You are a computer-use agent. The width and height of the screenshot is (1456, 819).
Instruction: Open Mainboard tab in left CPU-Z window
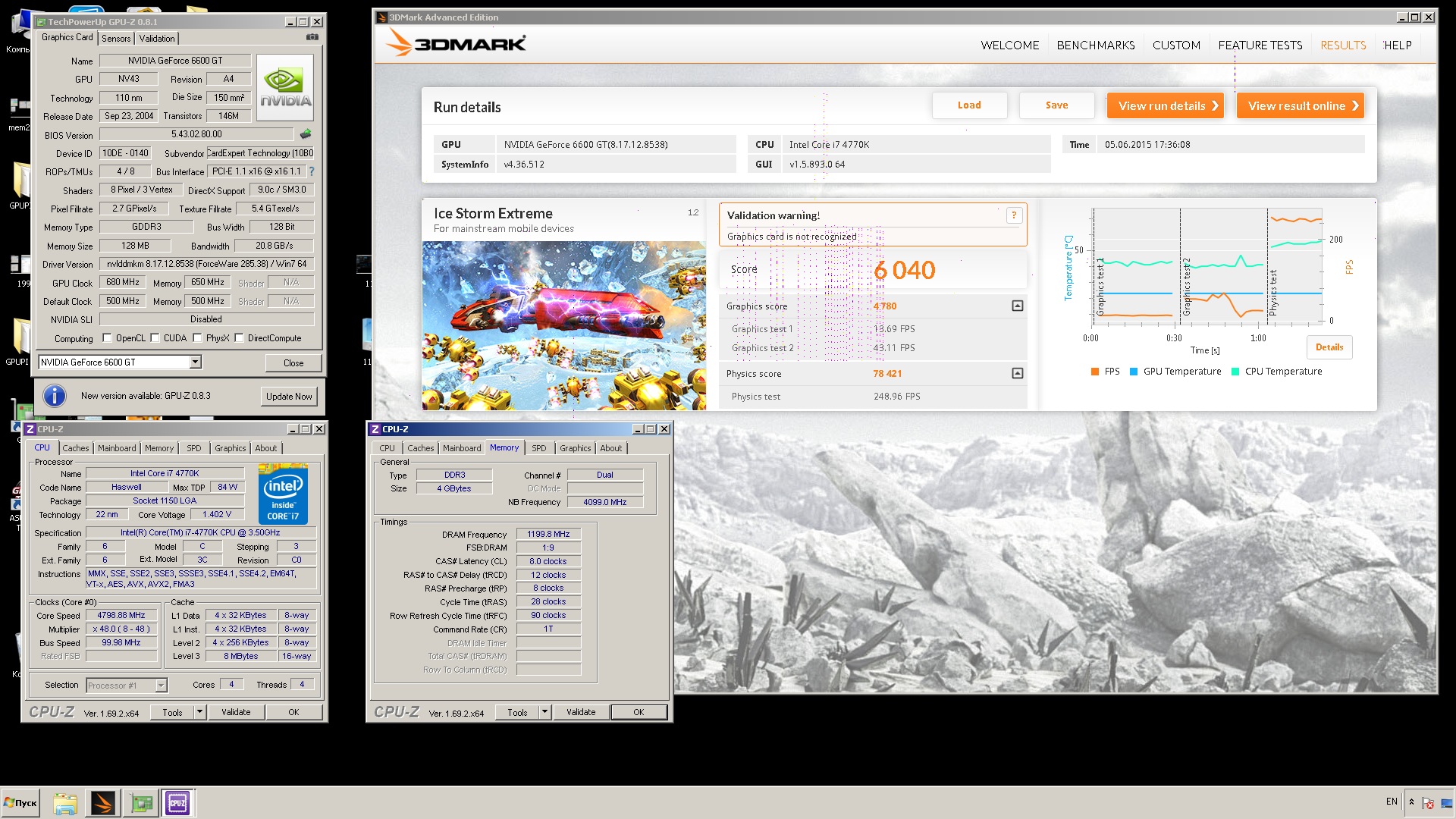coord(117,448)
